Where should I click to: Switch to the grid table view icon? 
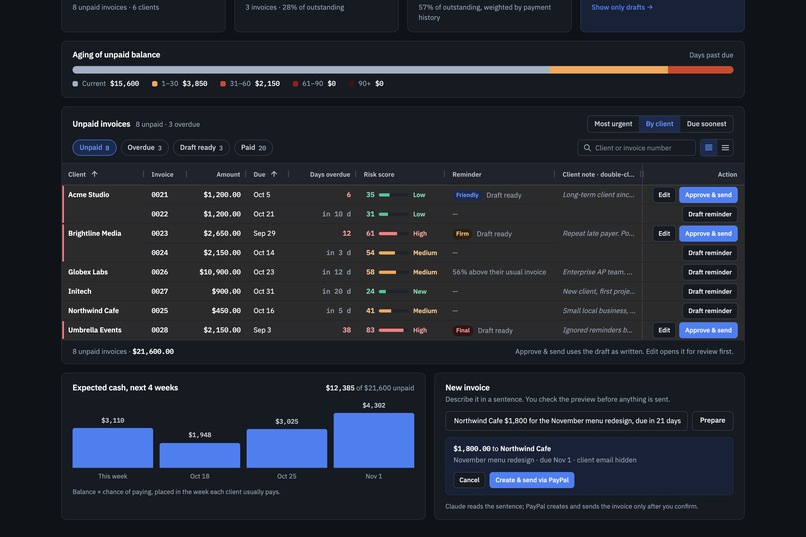(709, 148)
